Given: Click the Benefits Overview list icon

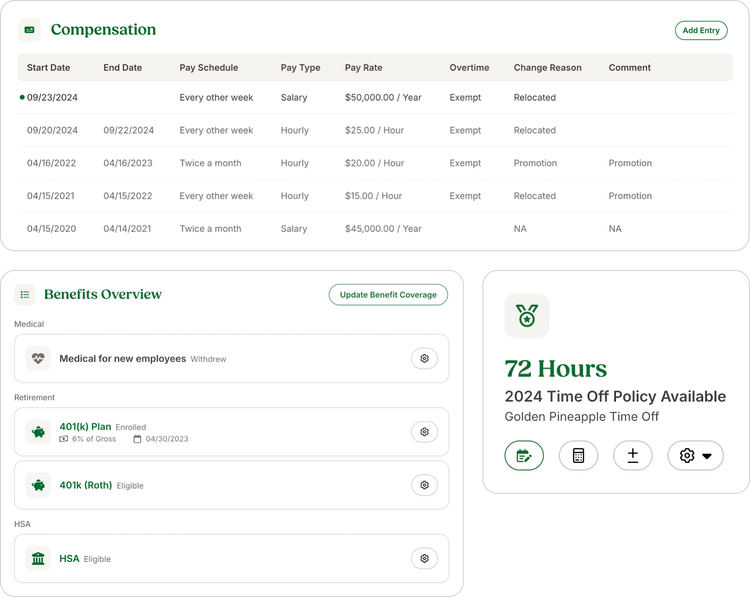Looking at the screenshot, I should (25, 294).
